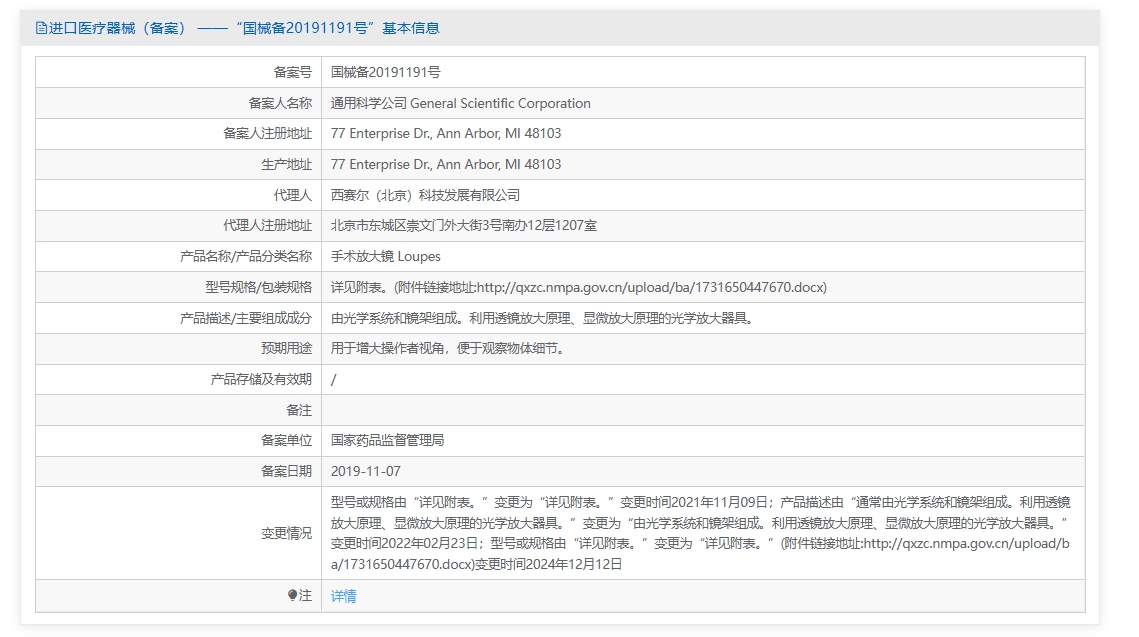Click the 代理人 row label

tap(293, 195)
